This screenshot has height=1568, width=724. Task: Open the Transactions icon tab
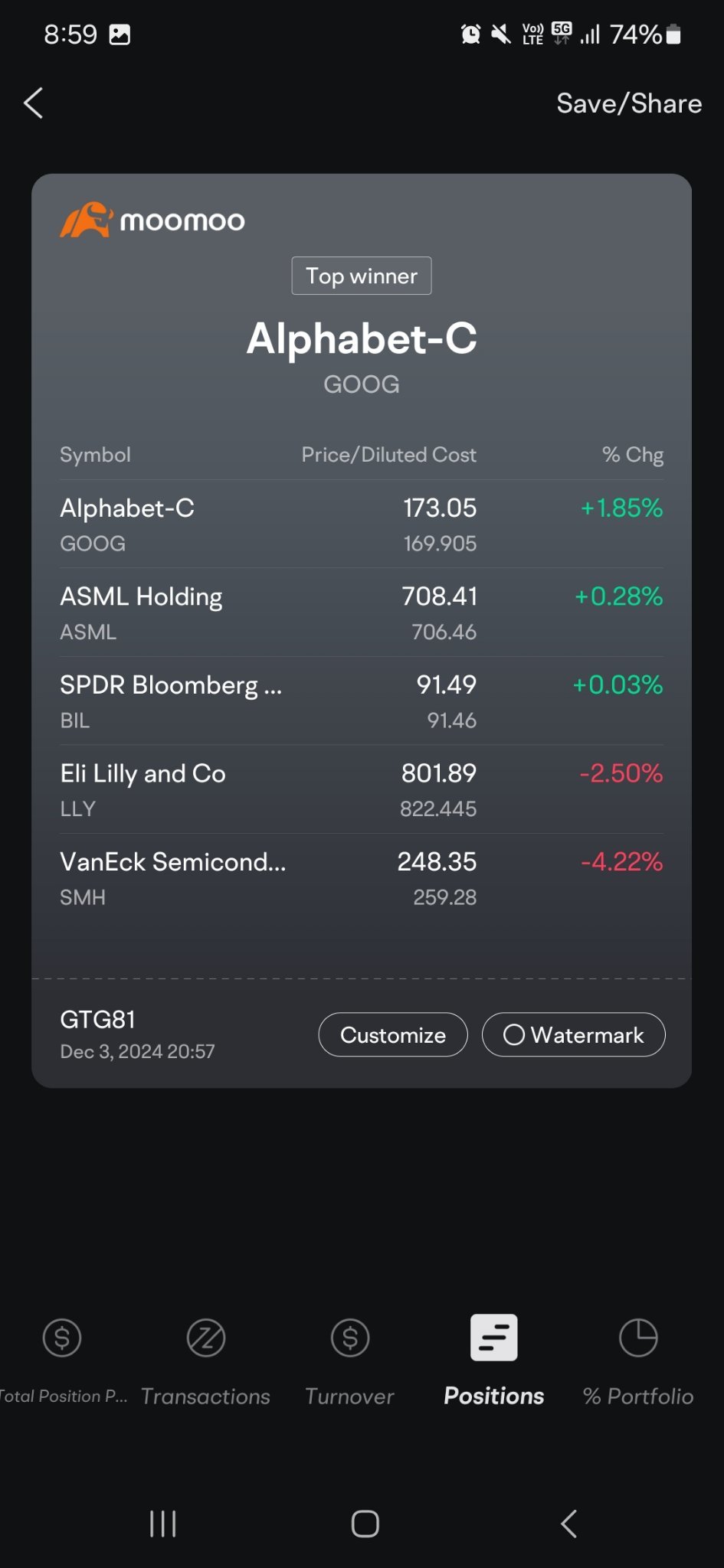tap(206, 1338)
